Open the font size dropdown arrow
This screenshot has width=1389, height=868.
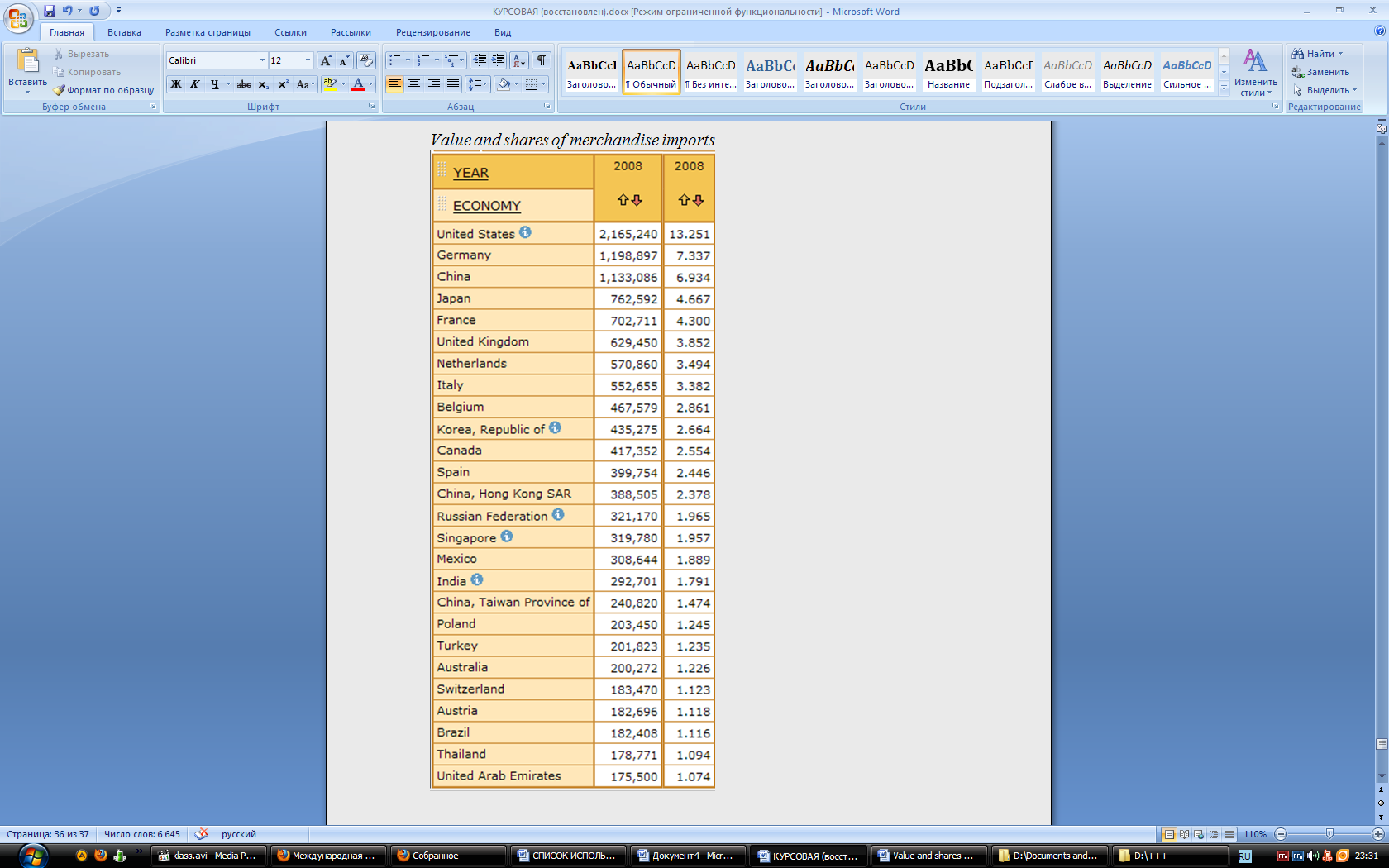click(x=308, y=60)
